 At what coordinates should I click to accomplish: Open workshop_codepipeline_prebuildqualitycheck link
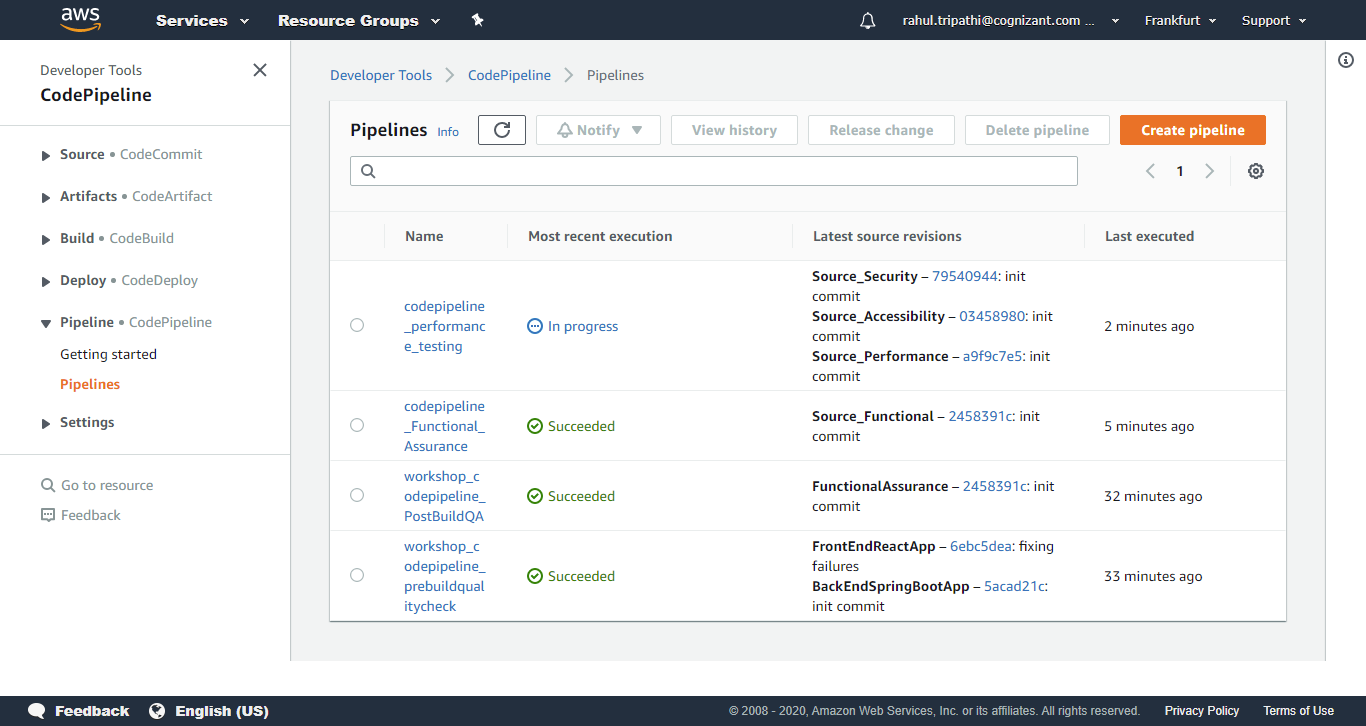coord(444,576)
